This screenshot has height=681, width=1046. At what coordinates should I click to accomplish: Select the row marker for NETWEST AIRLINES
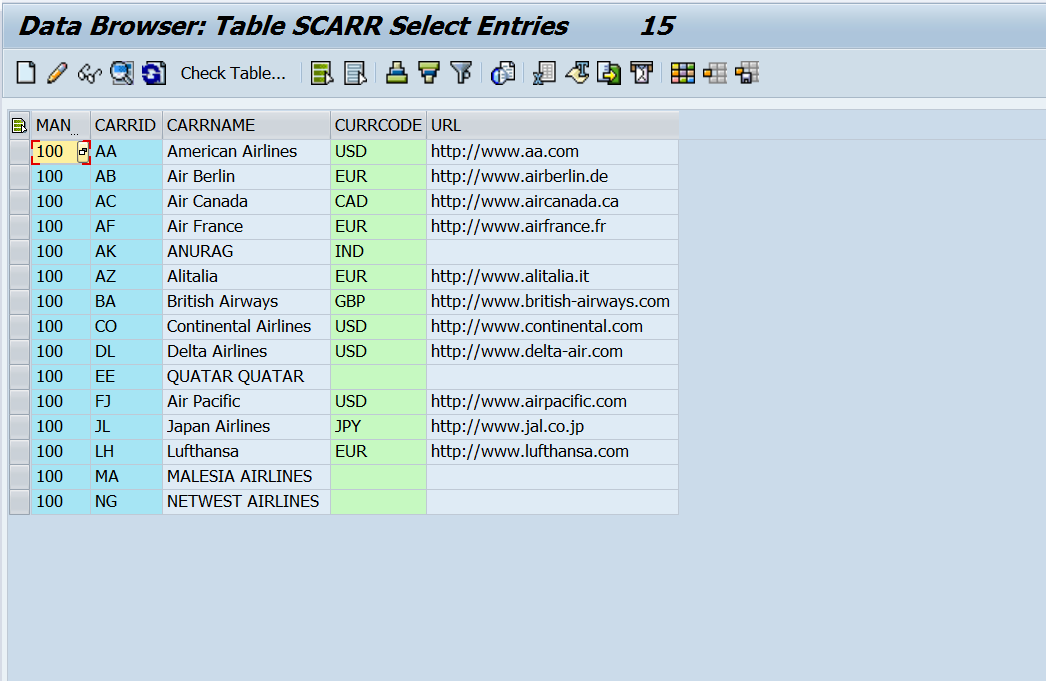pos(19,502)
